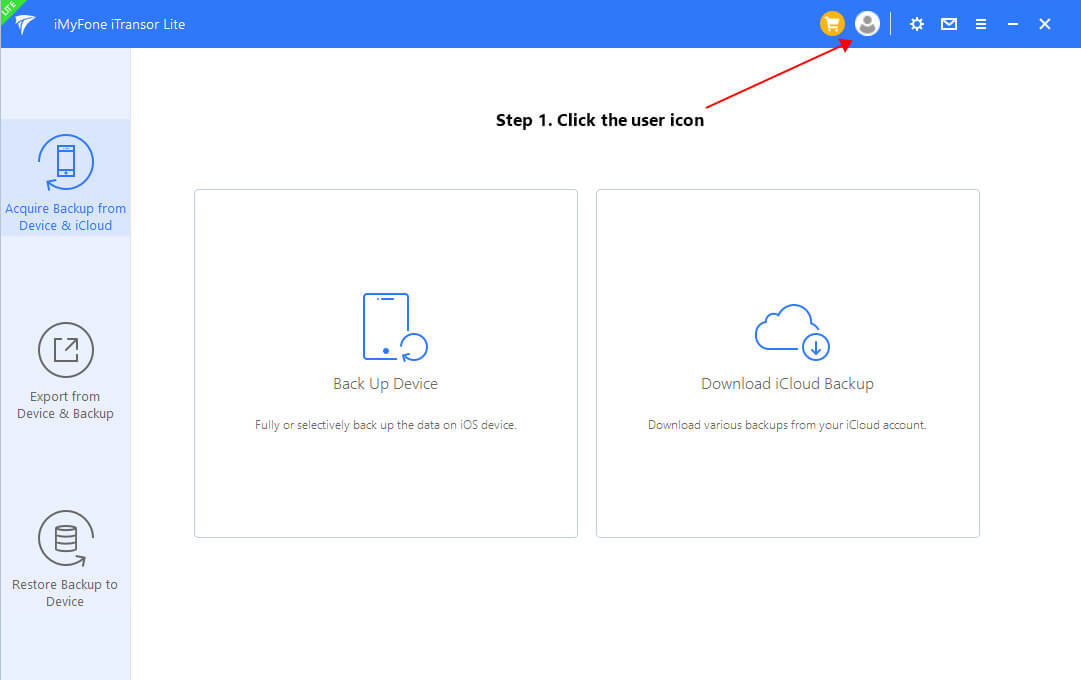Select the Export from Device & Backup icon
1081x680 pixels.
pyautogui.click(x=65, y=350)
